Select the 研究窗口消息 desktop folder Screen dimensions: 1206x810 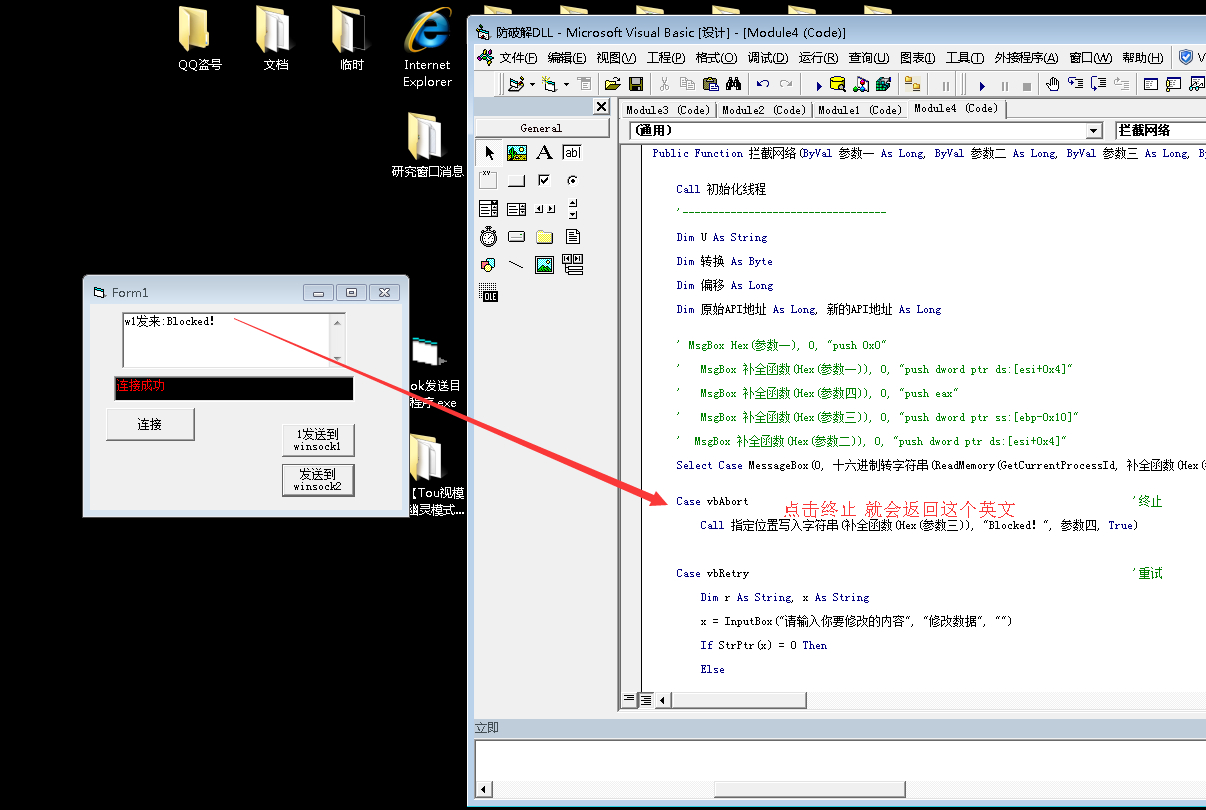pos(427,145)
